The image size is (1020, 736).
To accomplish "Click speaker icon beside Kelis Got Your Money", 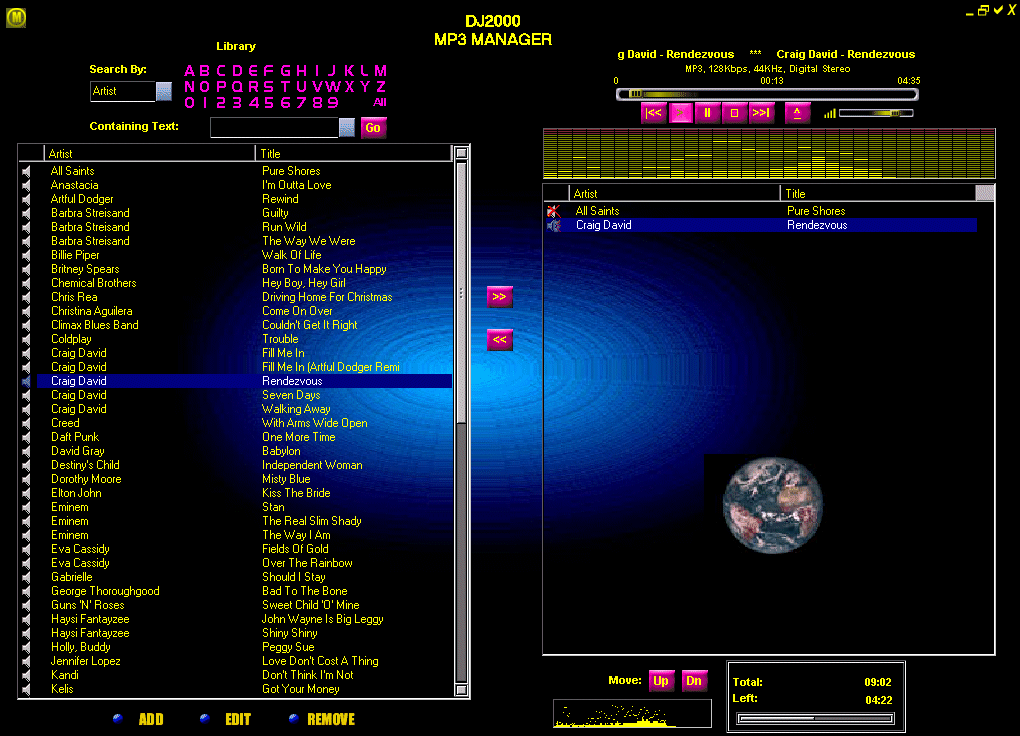I will tap(26, 689).
